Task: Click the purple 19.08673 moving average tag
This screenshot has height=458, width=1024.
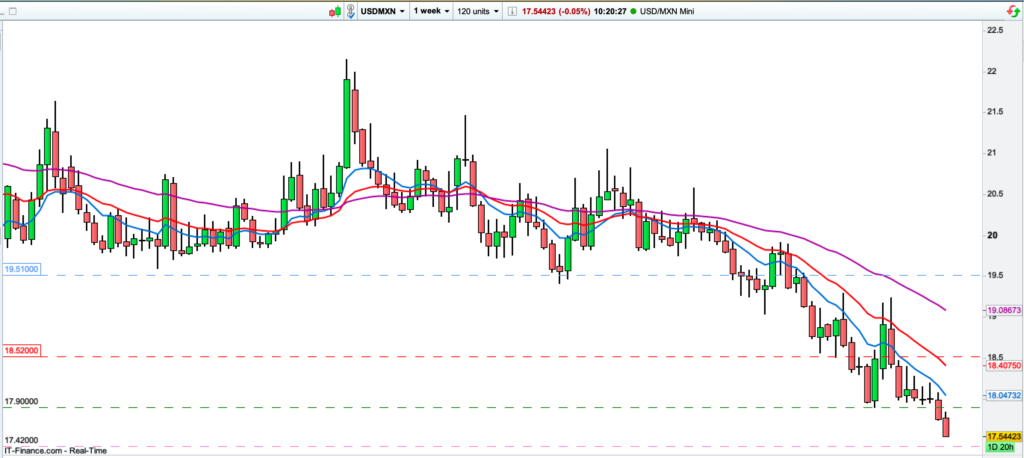Action: pos(1003,312)
